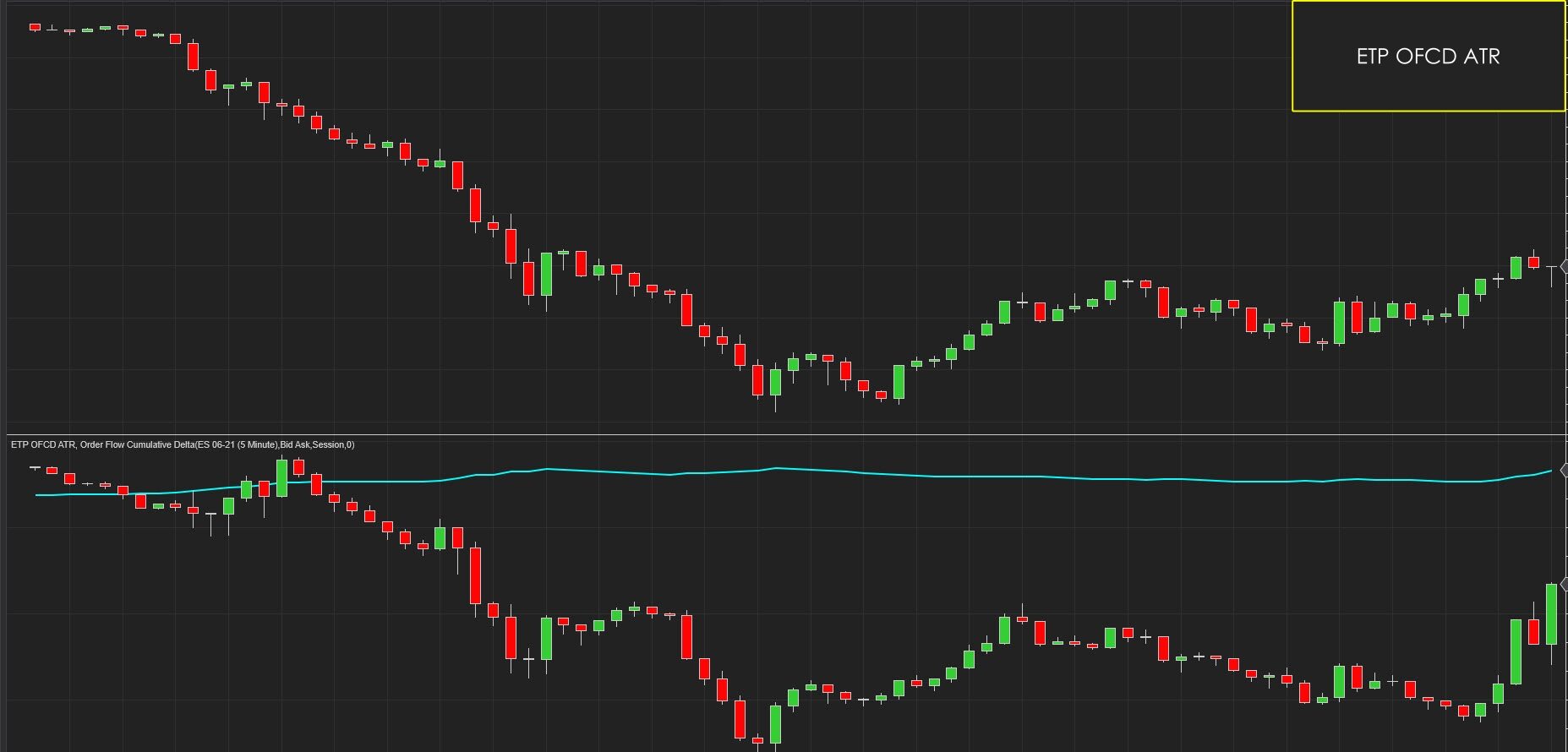
Task: Click the cyan line's value marker on the axis
Action: pyautogui.click(x=1564, y=470)
